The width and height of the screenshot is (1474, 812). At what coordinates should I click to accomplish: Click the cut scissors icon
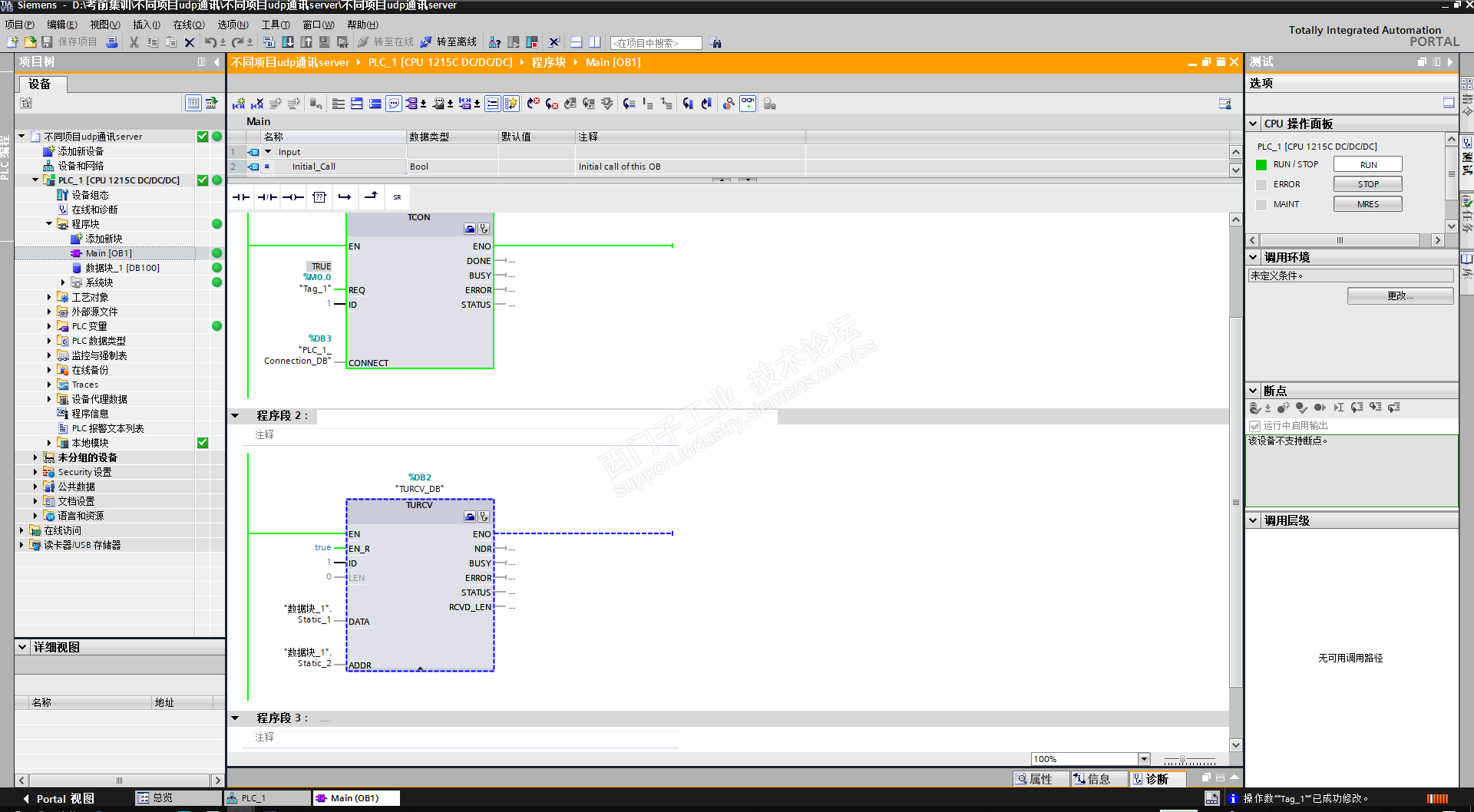pos(134,42)
